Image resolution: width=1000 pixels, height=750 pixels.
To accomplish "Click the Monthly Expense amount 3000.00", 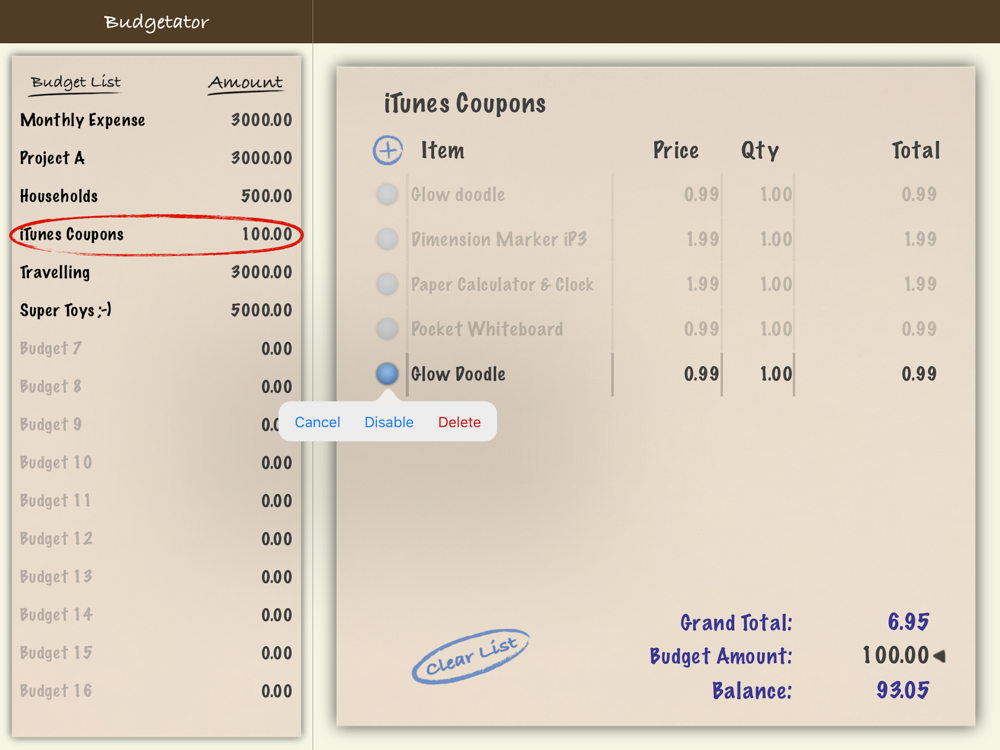I will pyautogui.click(x=261, y=120).
